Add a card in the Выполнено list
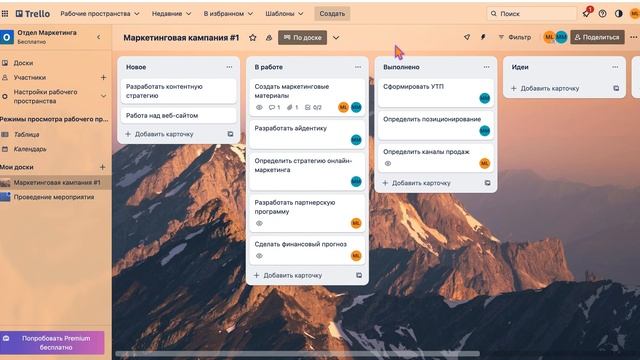This screenshot has height=360, width=640. (417, 183)
